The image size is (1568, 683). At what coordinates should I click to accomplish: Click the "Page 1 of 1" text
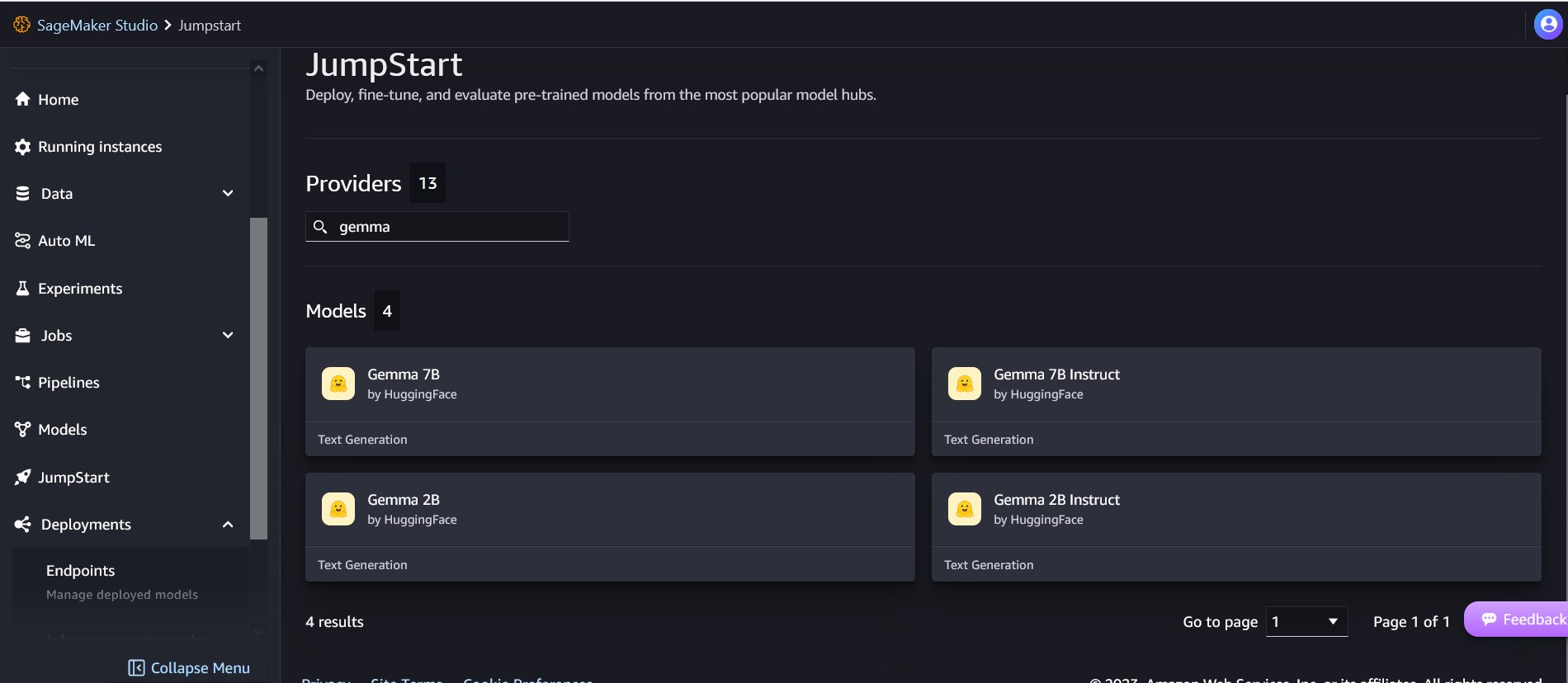tap(1411, 622)
